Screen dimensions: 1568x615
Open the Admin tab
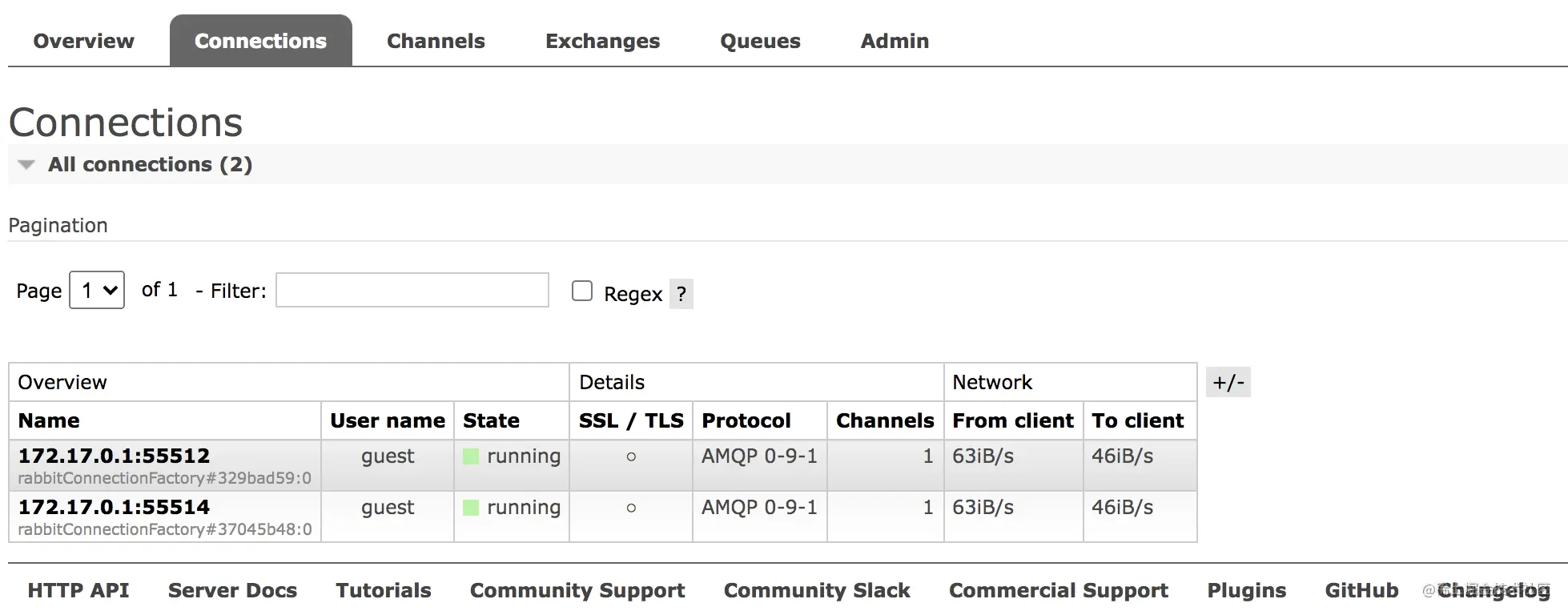(x=895, y=41)
